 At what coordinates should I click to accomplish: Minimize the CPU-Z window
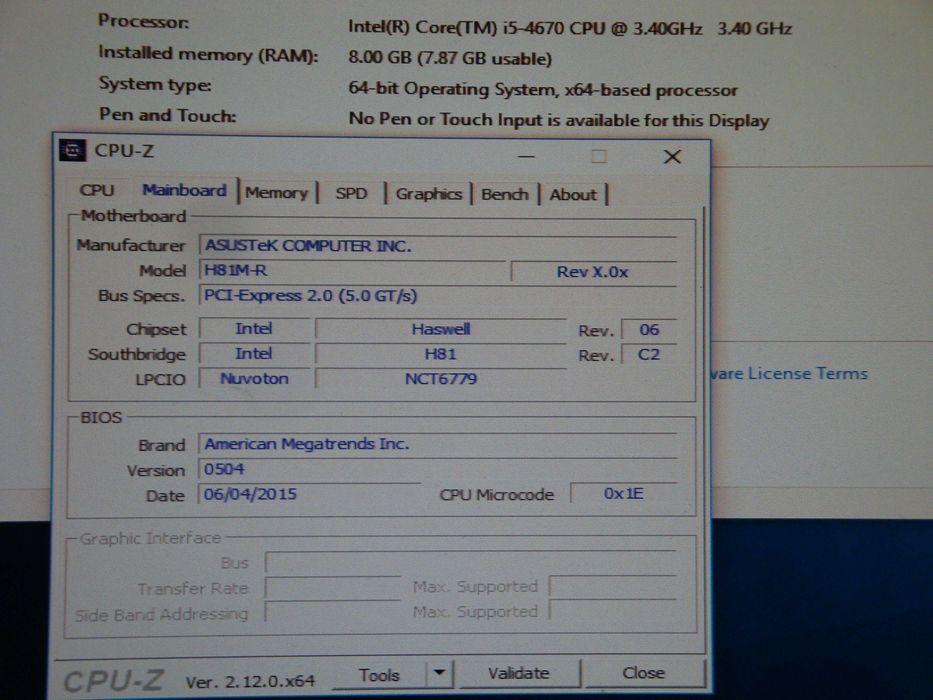point(526,156)
